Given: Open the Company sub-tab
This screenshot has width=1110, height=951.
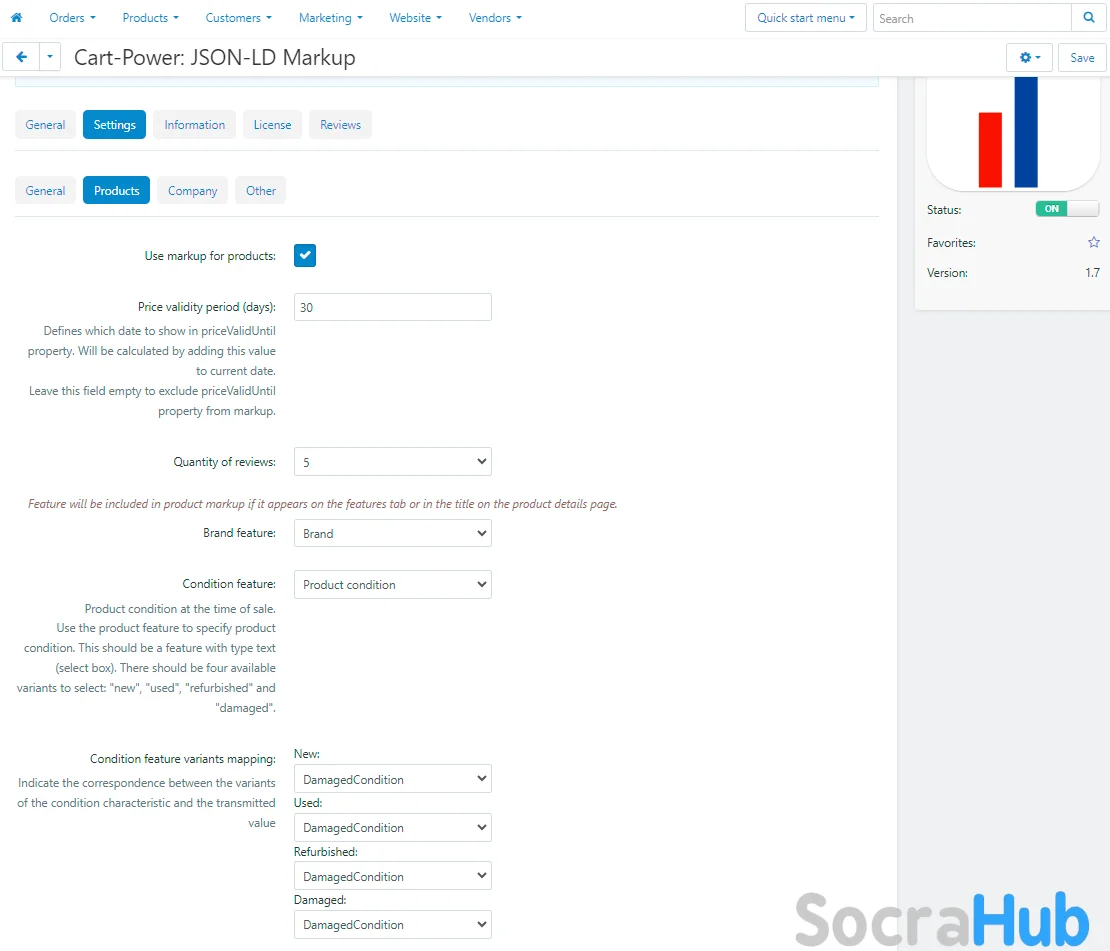Looking at the screenshot, I should pyautogui.click(x=193, y=190).
